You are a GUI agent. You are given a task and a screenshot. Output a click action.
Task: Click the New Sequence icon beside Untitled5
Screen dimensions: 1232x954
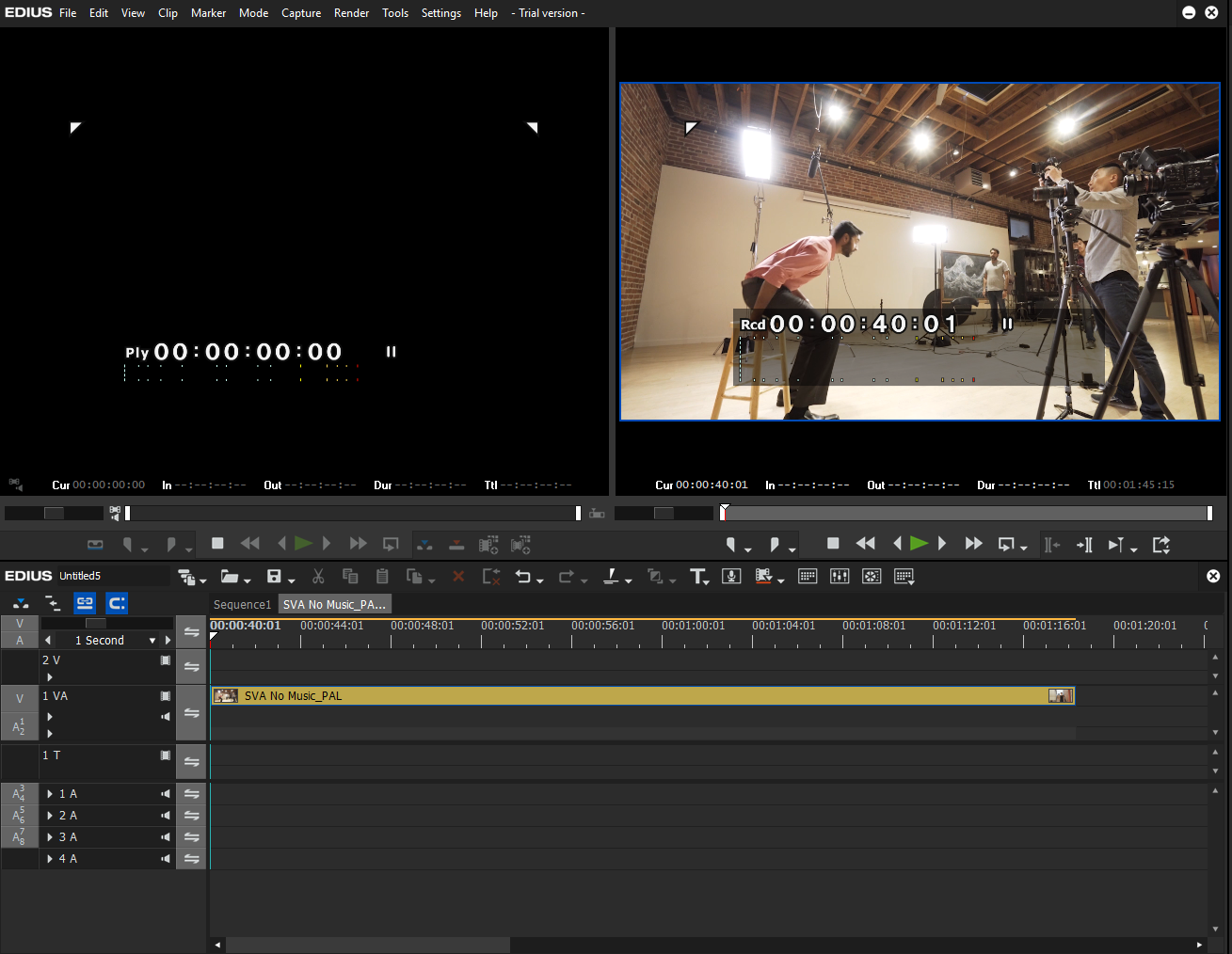[186, 576]
